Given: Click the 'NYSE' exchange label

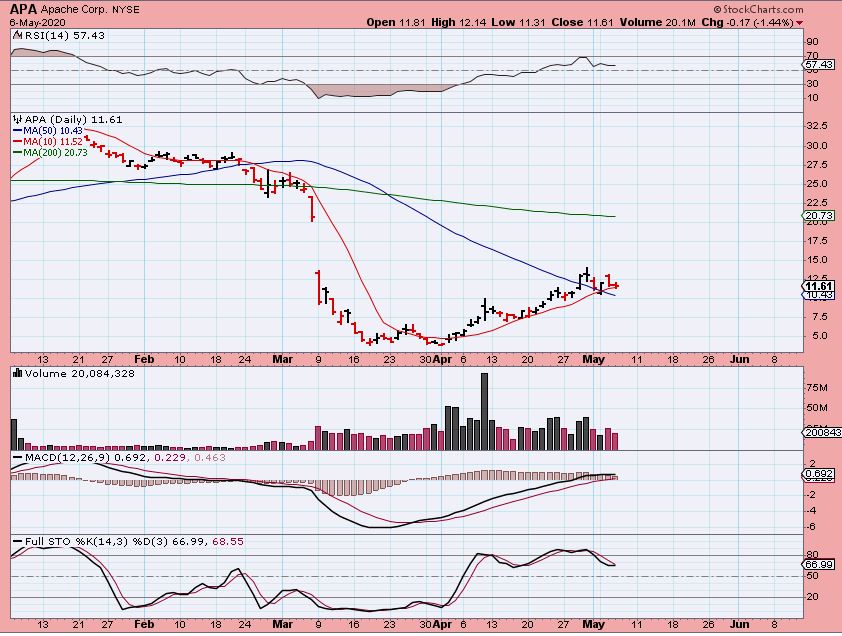Looking at the screenshot, I should (126, 10).
